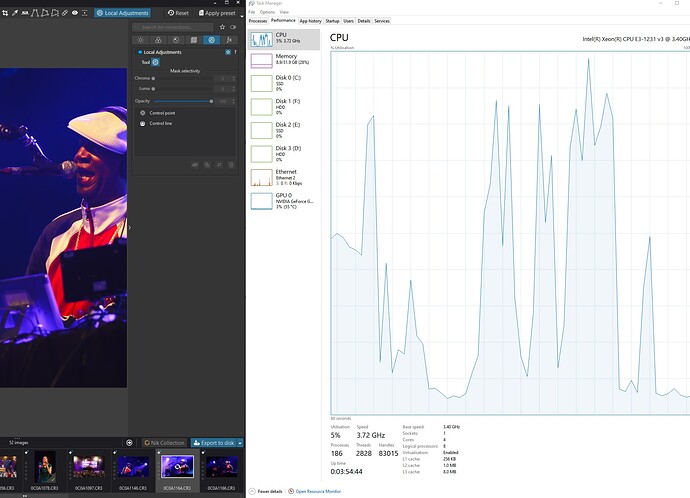The width and height of the screenshot is (690, 498).
Task: Click Local Adjustments panel mask display icon
Action: 228,52
